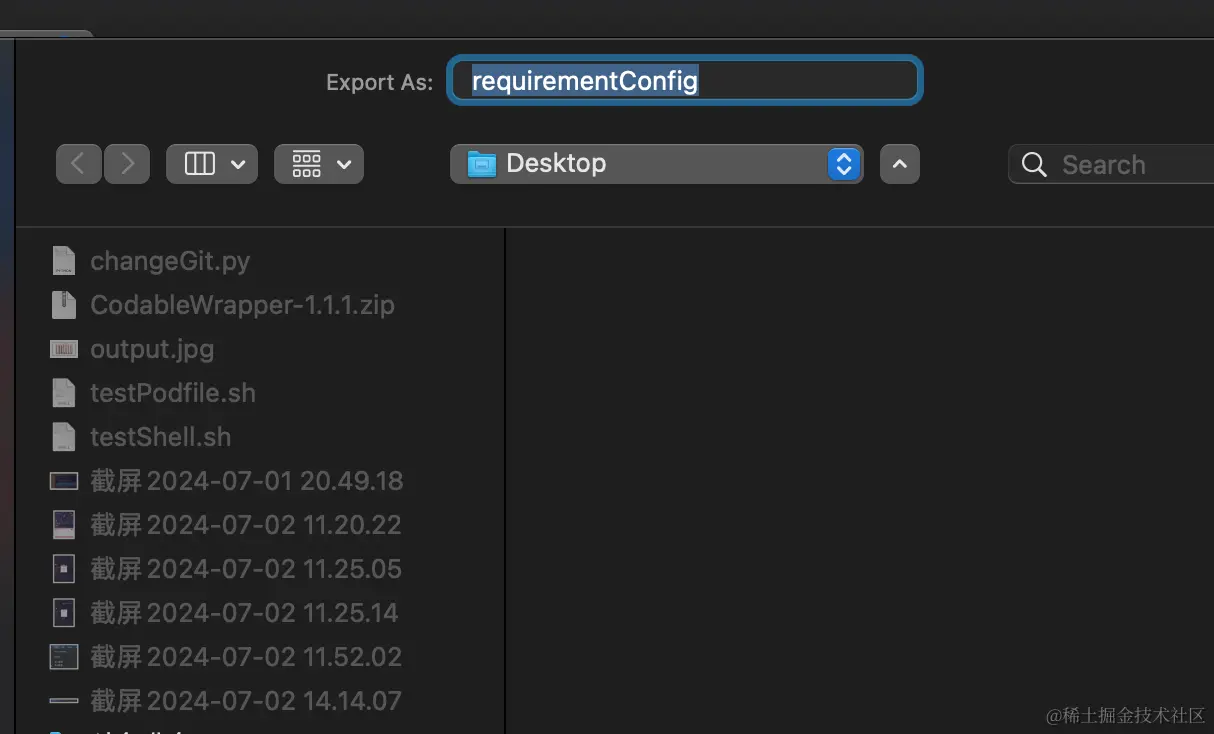Click the testShell.sh script icon
1214x734 pixels.
point(64,437)
